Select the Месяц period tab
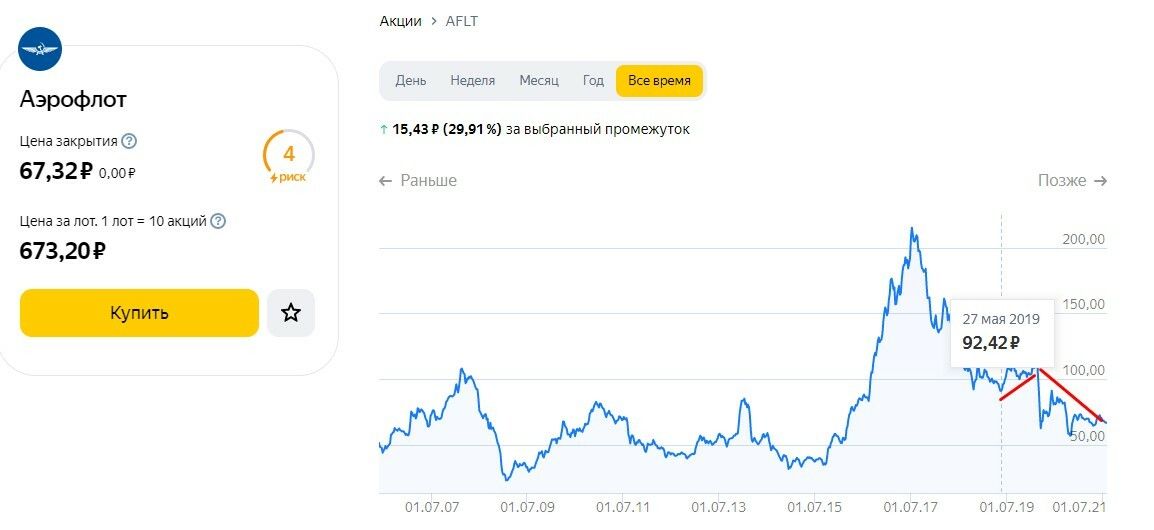This screenshot has height=530, width=1154. coord(538,81)
